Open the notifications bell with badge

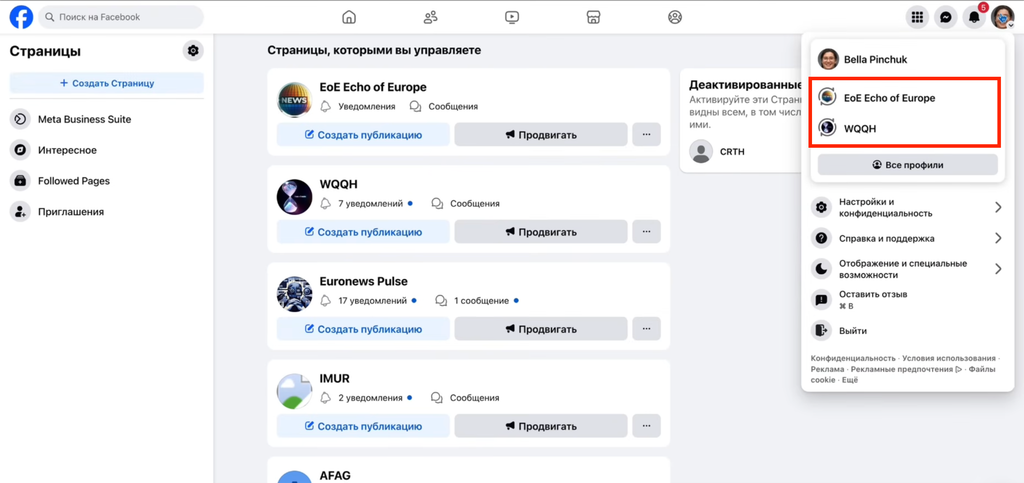[x=974, y=18]
